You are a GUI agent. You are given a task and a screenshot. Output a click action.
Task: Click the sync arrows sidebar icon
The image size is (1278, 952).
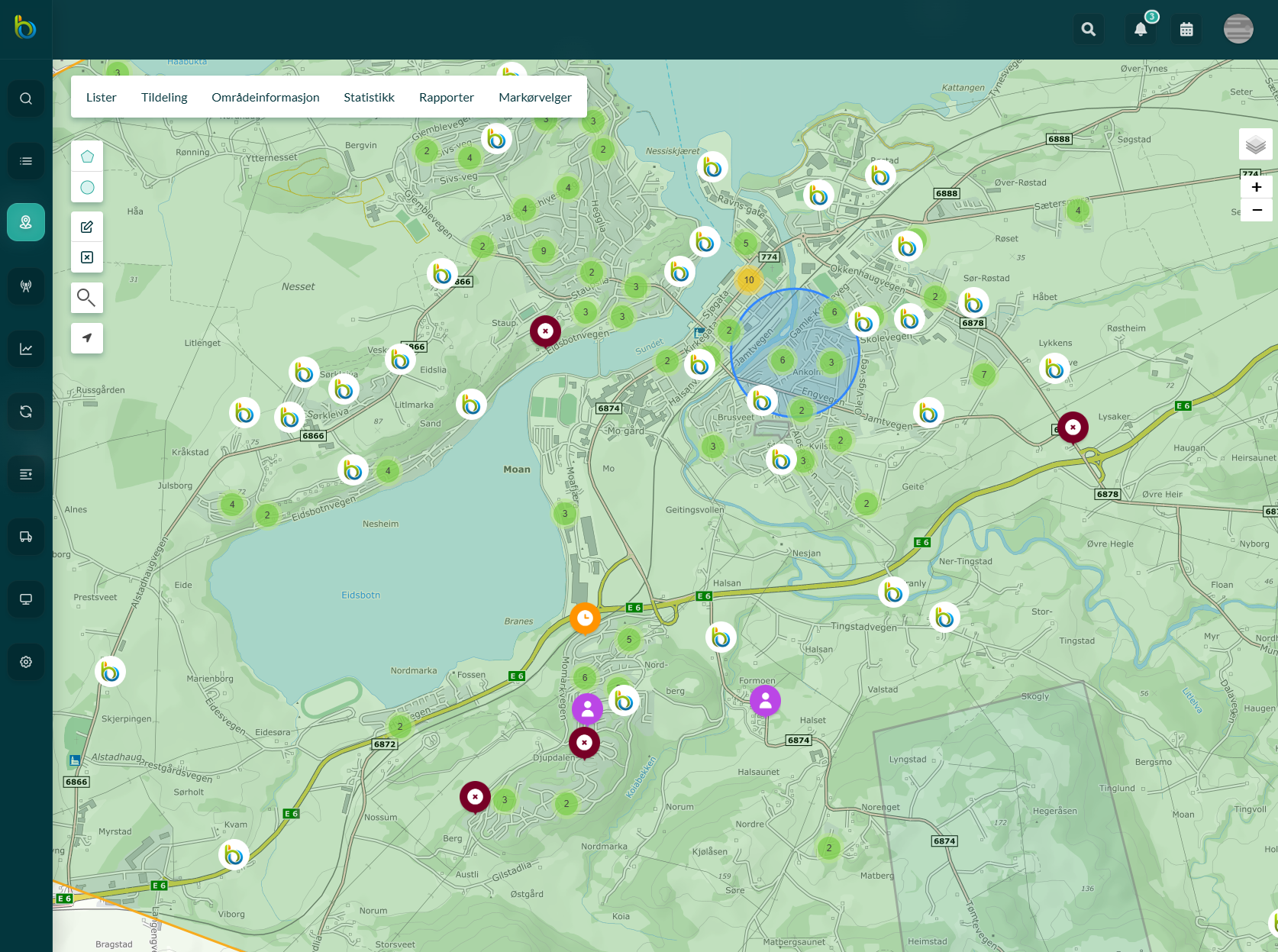26,411
